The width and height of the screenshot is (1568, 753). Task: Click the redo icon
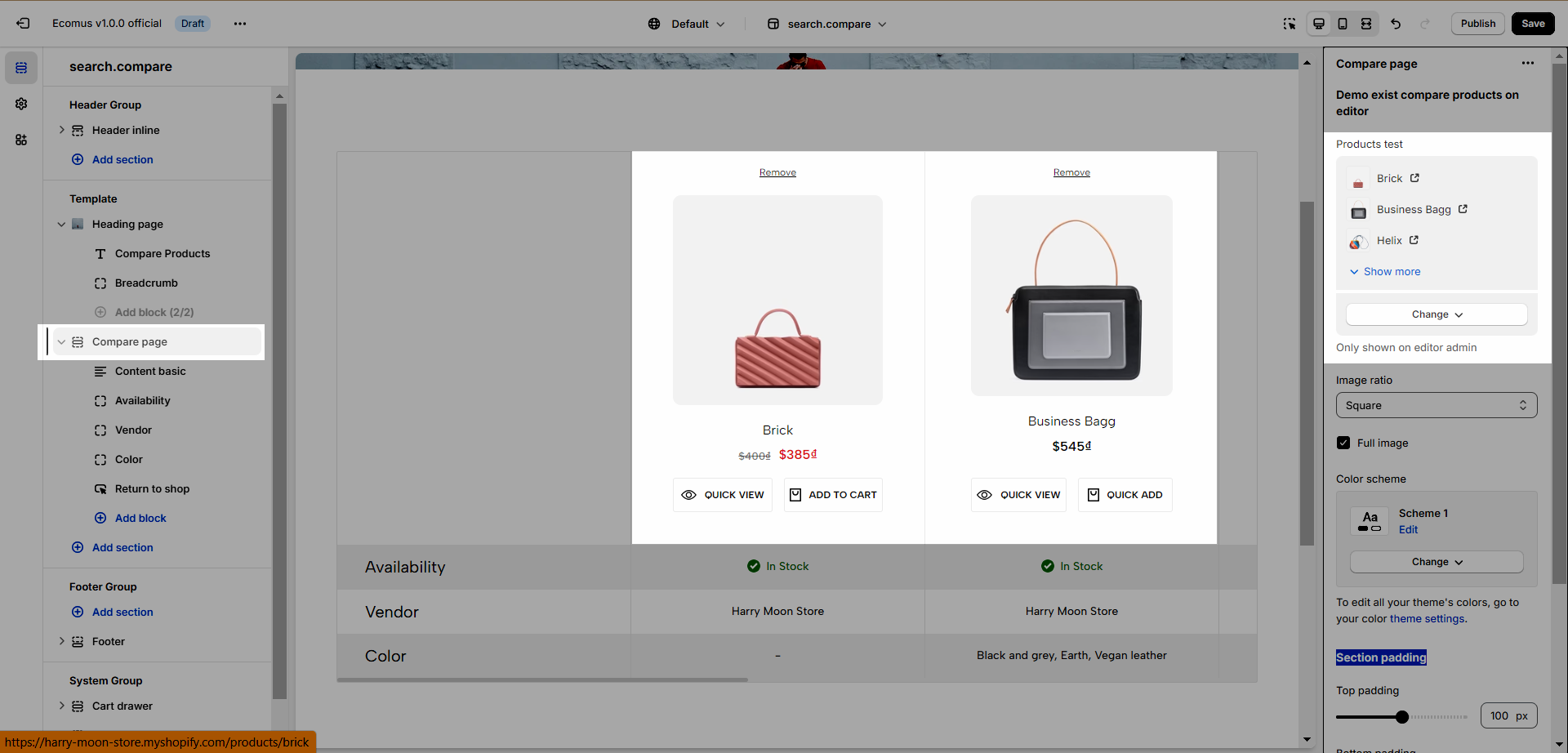(1425, 24)
